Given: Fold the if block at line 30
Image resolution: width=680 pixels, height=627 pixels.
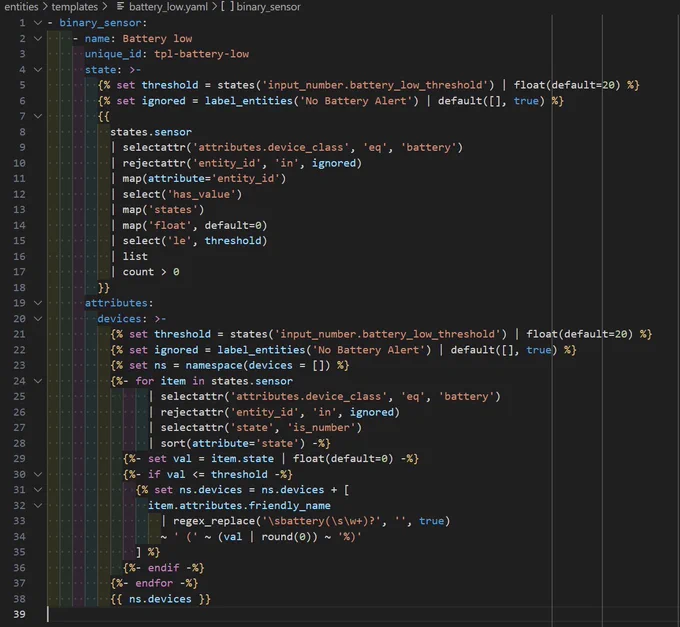Looking at the screenshot, I should (x=38, y=474).
